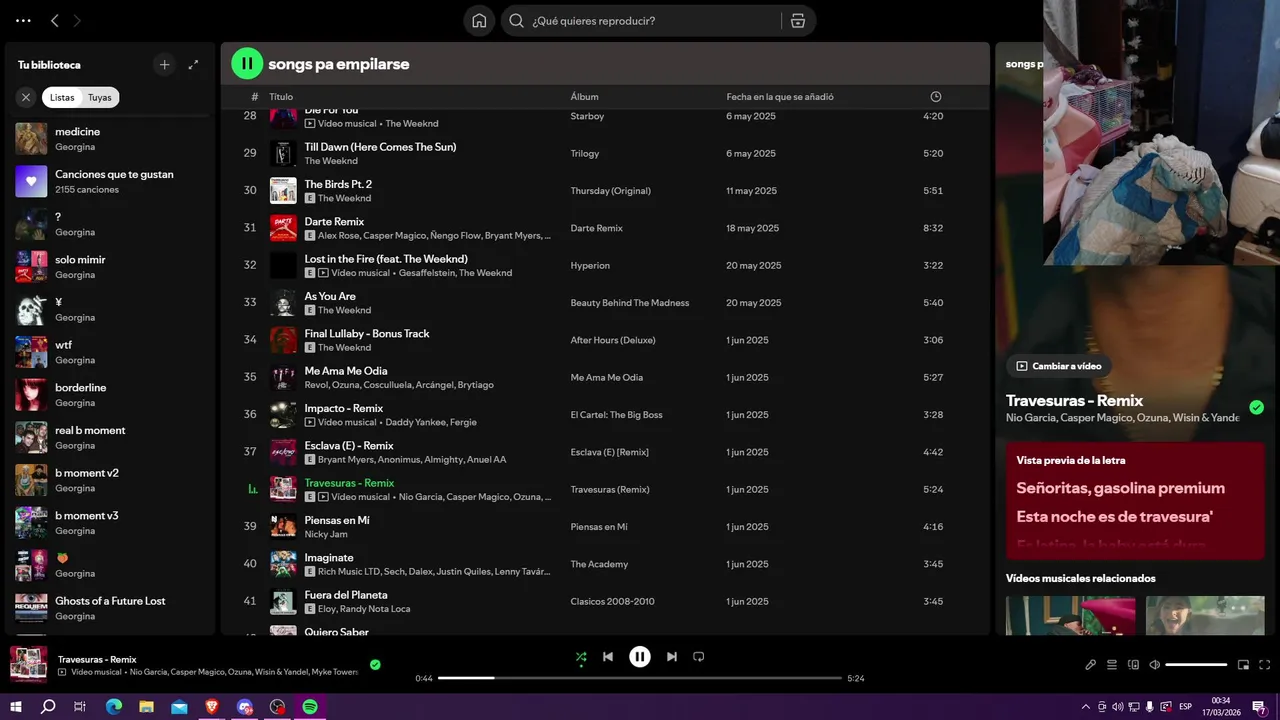
Task: Click the Cambiar a vídeo button
Action: click(x=1059, y=366)
